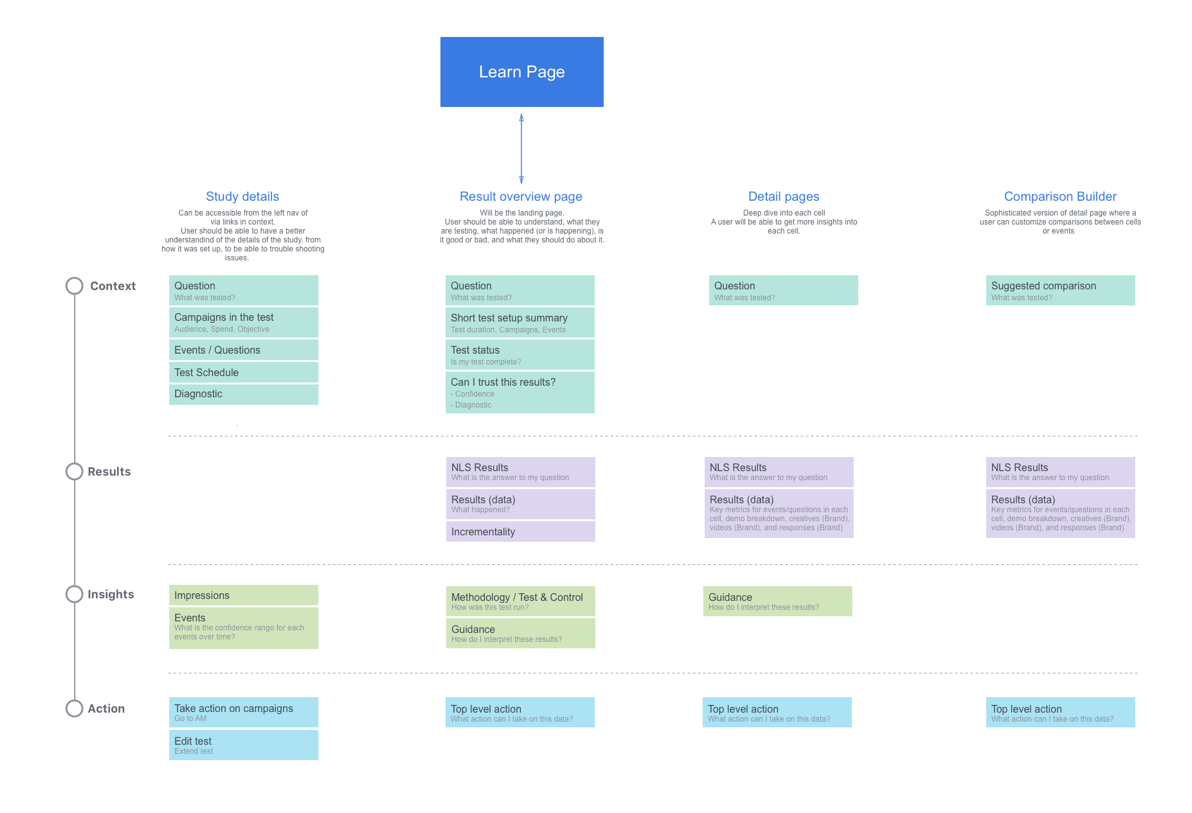Select the Can I trust this results card
Image resolution: width=1192 pixels, height=813 pixels.
point(520,392)
